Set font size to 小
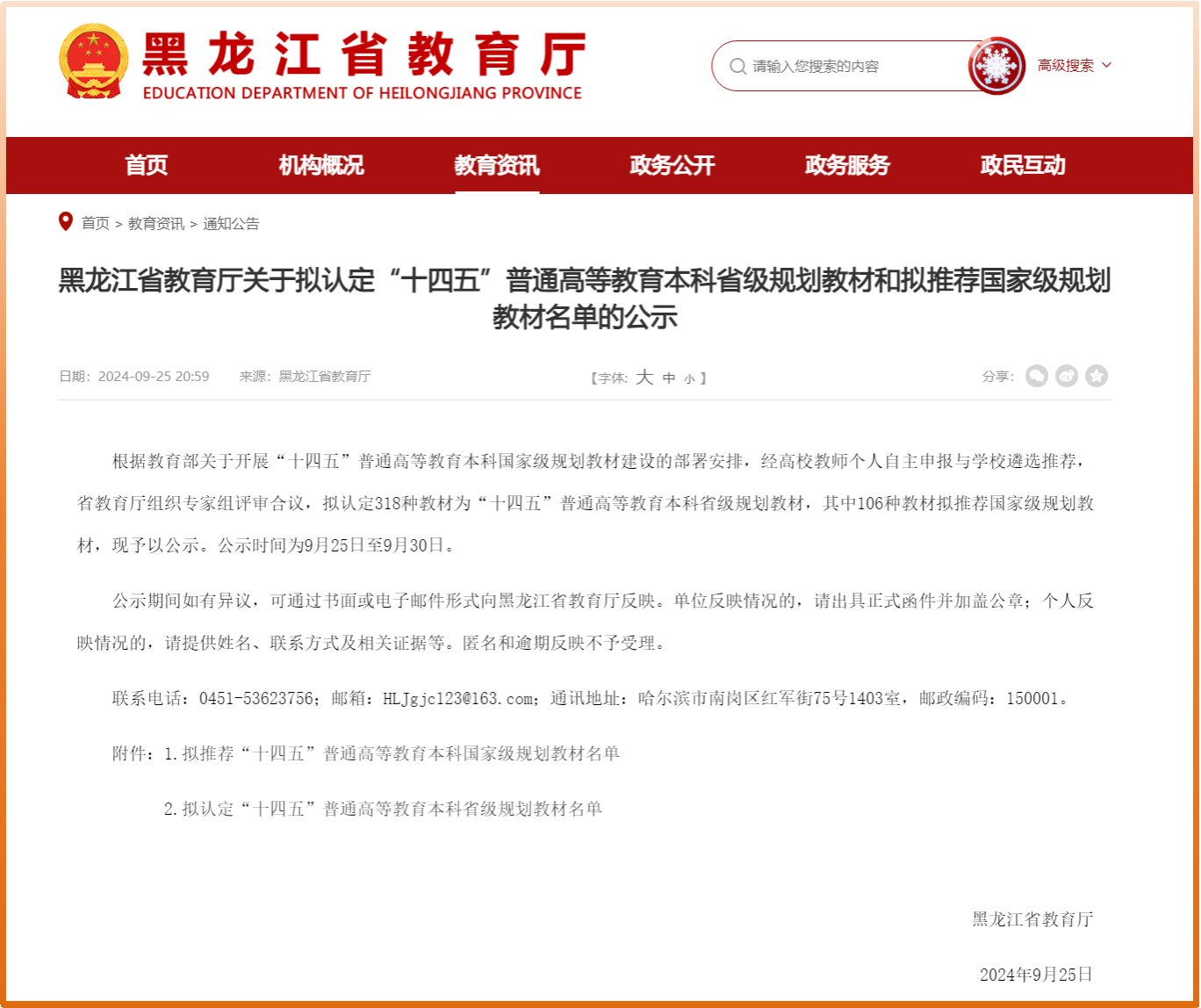 689,379
